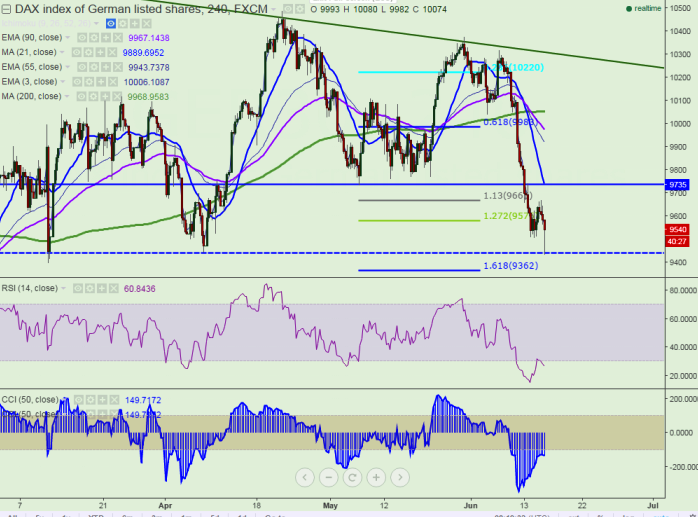Click MA 21 value 9889.6952
This screenshot has height=517, width=698.
click(143, 53)
